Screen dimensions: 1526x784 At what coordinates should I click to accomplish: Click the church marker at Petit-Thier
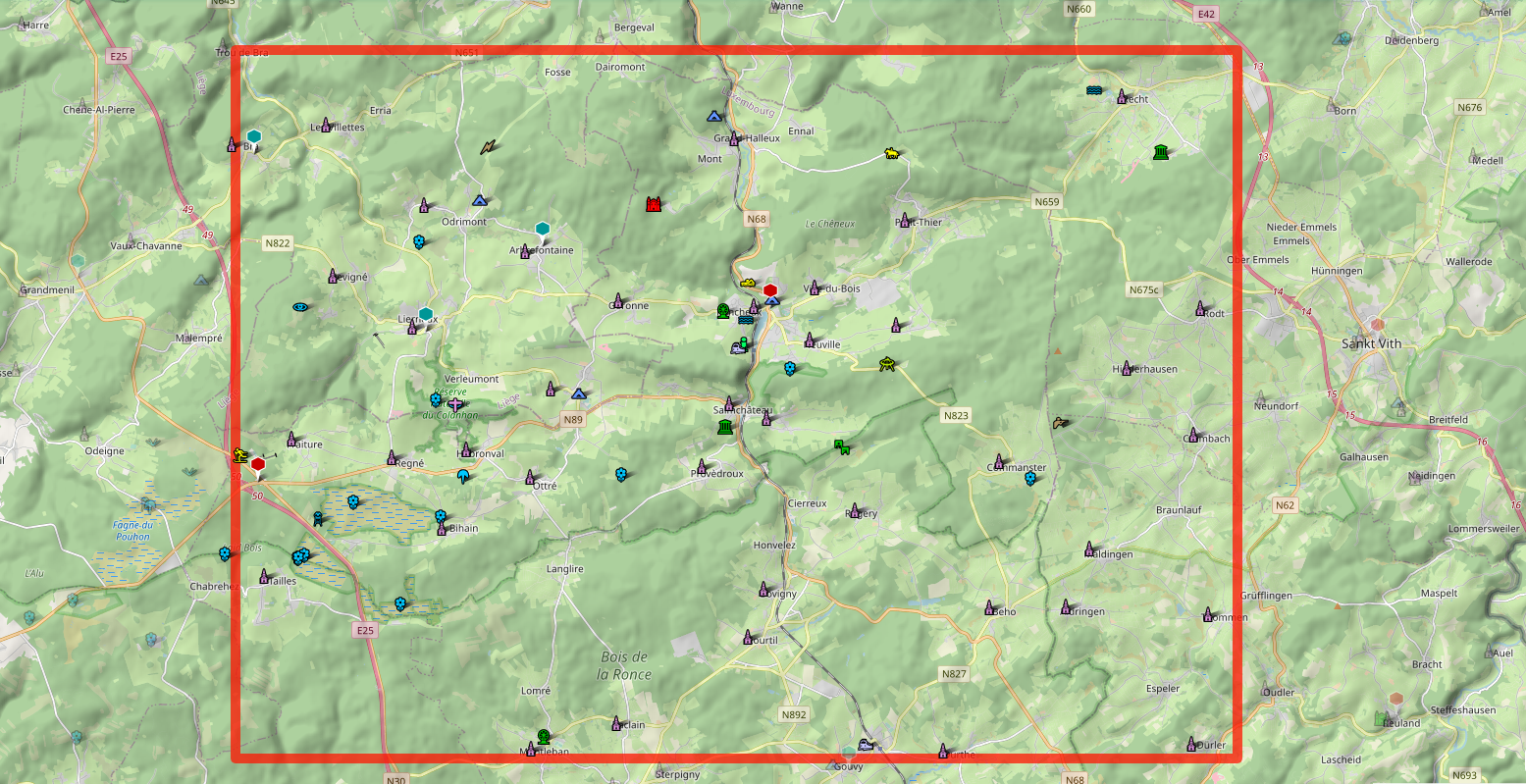coord(905,219)
